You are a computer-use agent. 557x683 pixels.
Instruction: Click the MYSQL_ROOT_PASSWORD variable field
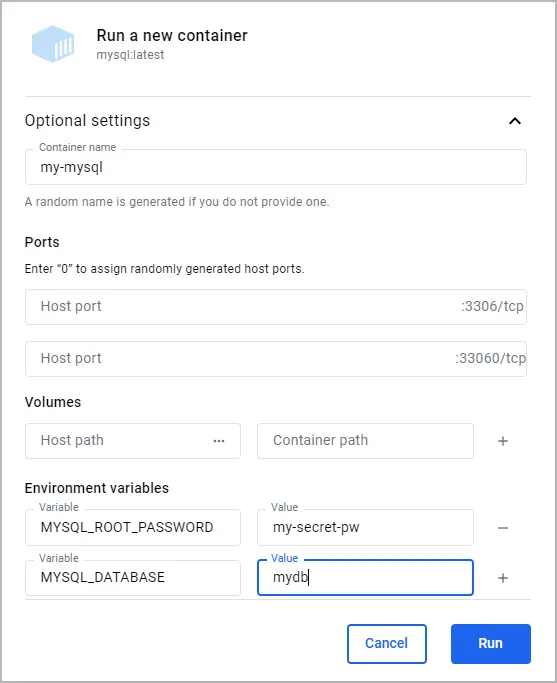pyautogui.click(x=133, y=527)
